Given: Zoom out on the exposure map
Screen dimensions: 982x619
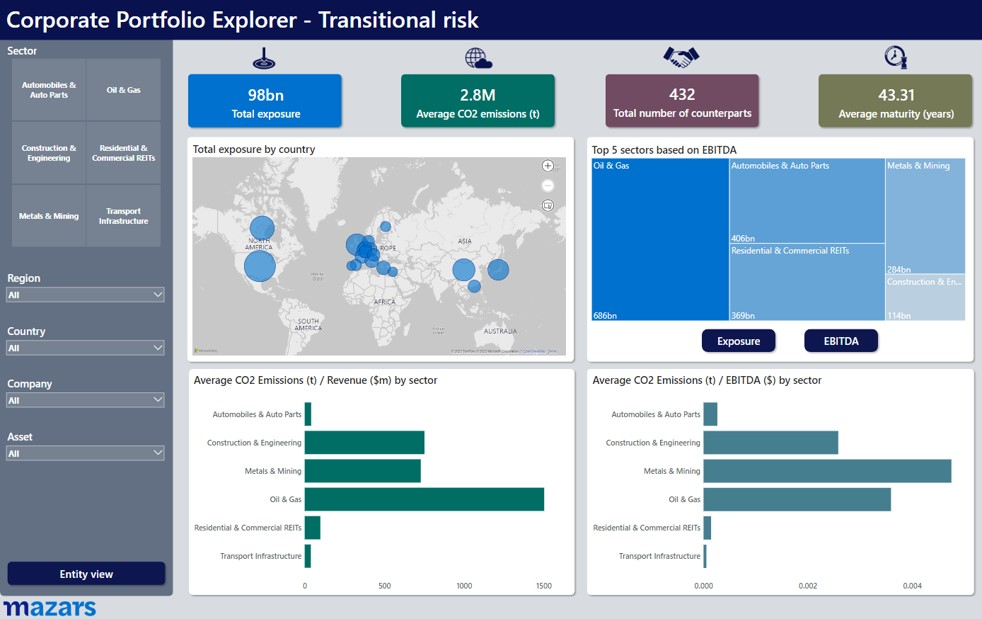Looking at the screenshot, I should click(x=548, y=186).
